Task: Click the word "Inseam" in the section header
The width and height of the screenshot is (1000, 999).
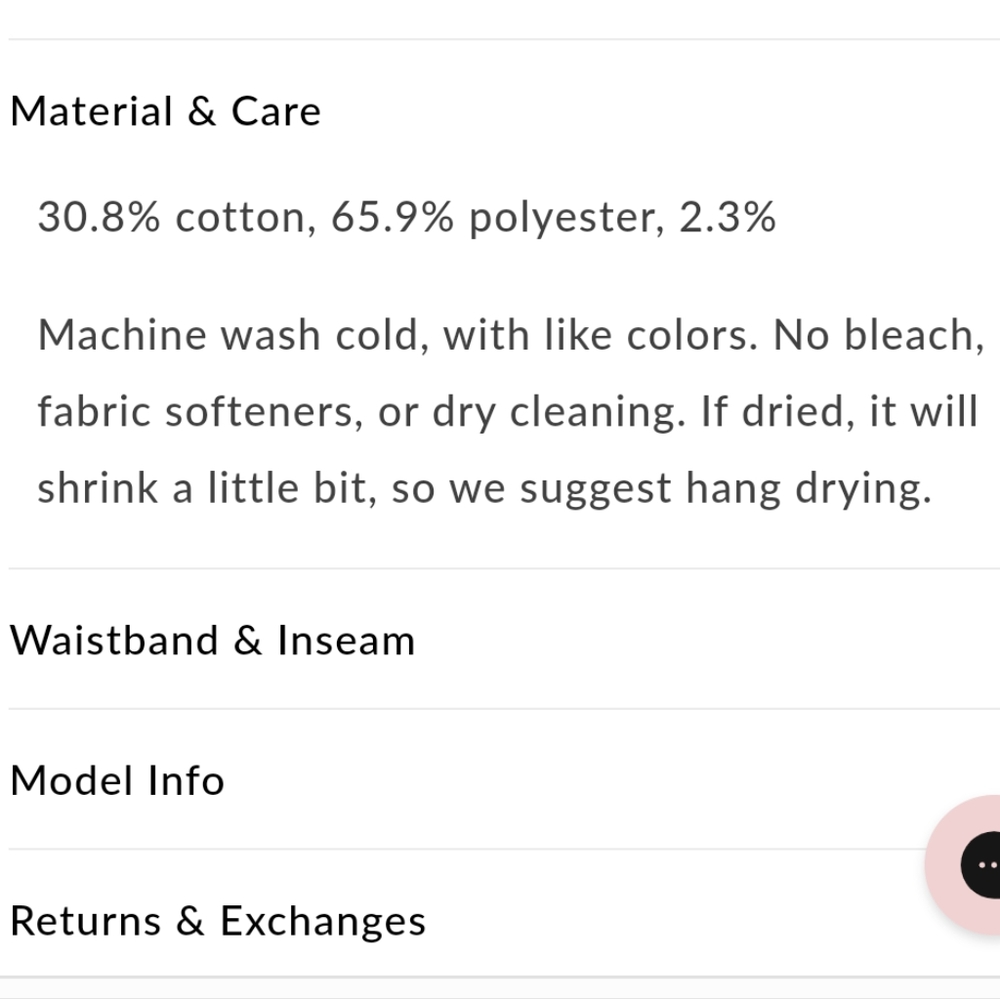Action: click(346, 640)
